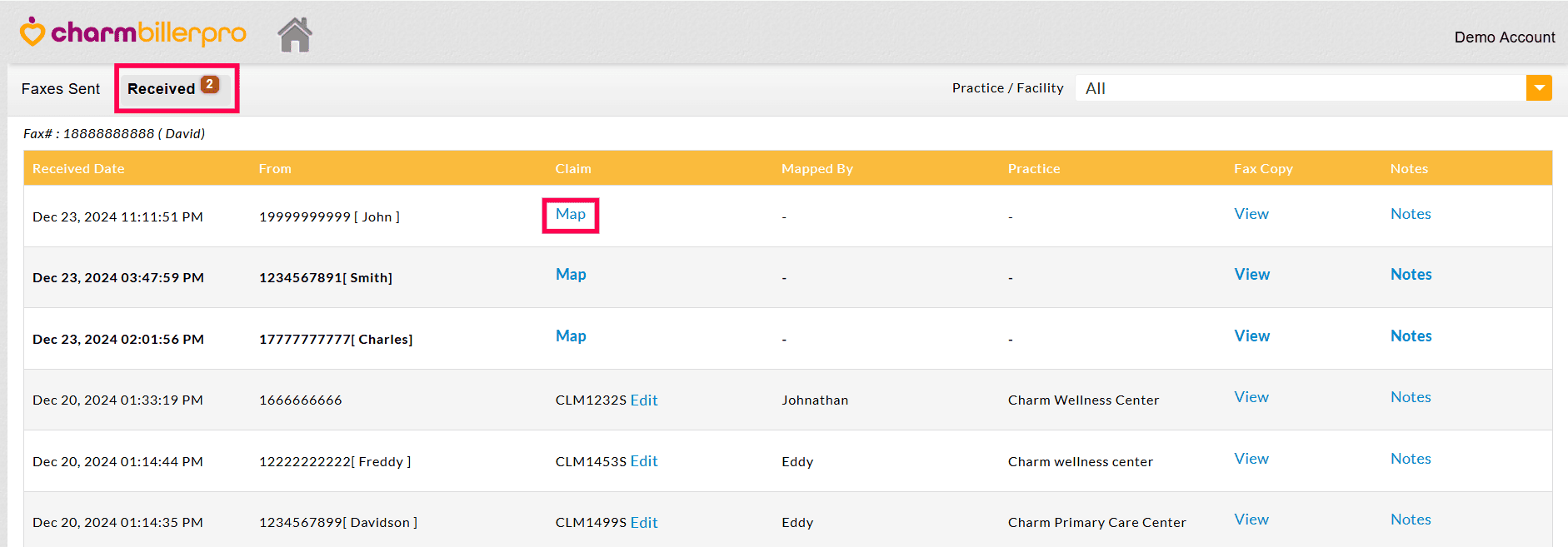This screenshot has height=547, width=1568.
Task: Switch to the Faxes Sent tab
Action: coord(61,89)
